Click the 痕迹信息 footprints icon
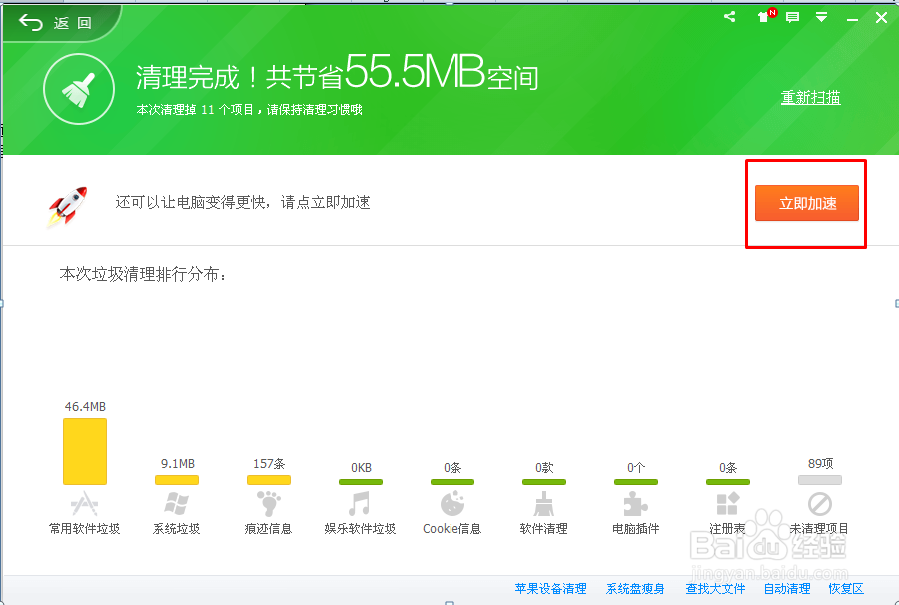The height and width of the screenshot is (605, 899). point(268,501)
